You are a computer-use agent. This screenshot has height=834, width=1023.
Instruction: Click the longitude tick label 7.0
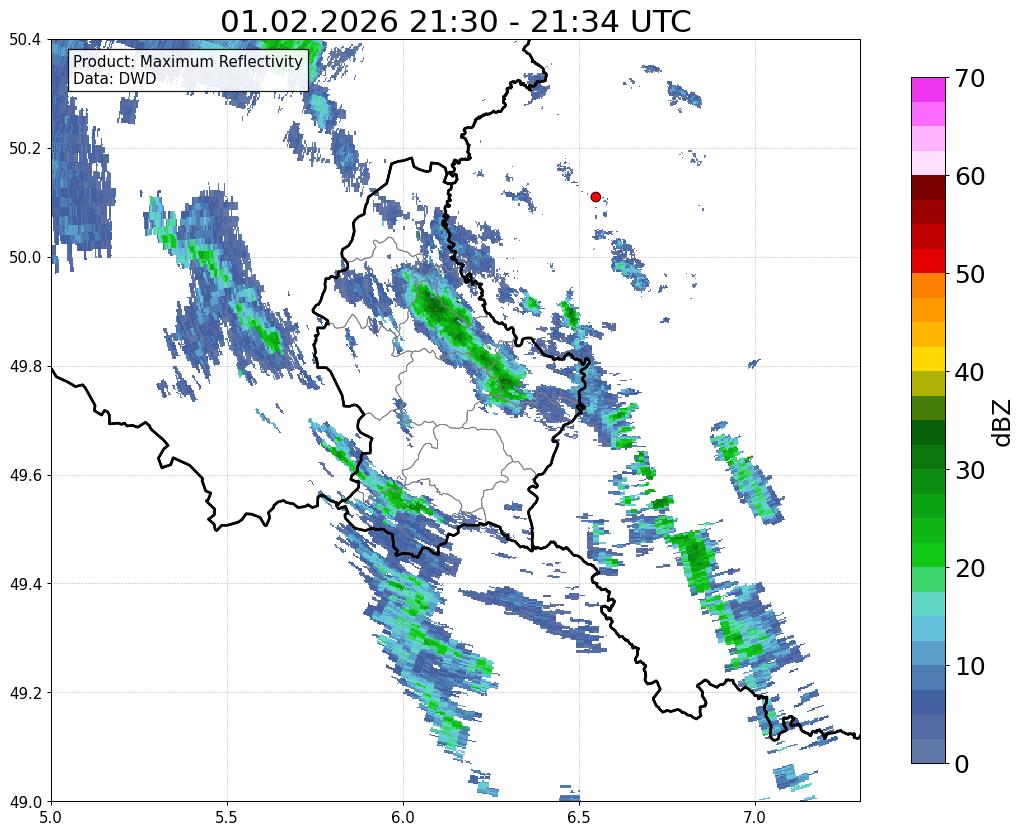(x=755, y=817)
